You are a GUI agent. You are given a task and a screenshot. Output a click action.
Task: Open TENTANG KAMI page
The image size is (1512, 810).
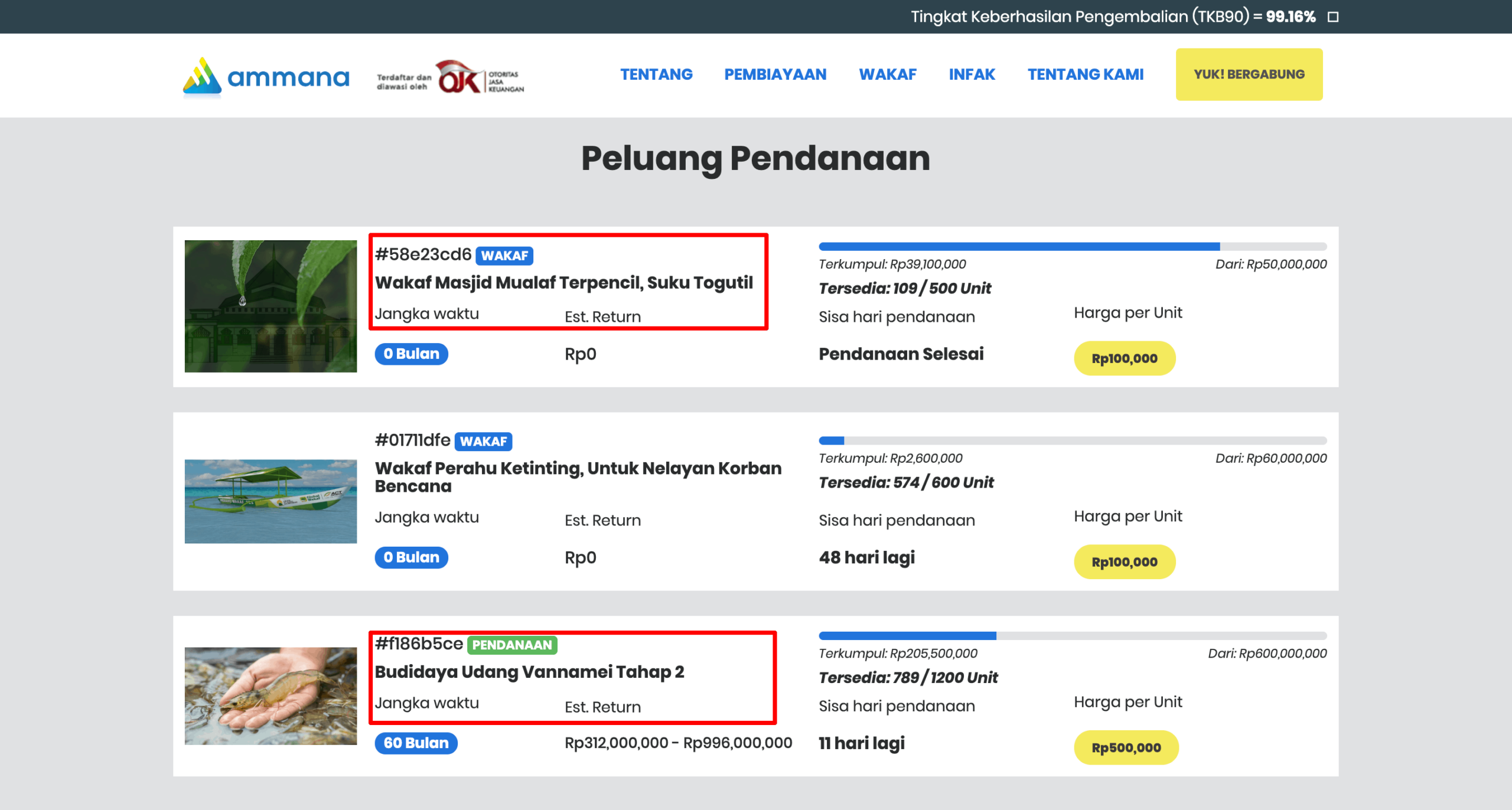point(1086,74)
